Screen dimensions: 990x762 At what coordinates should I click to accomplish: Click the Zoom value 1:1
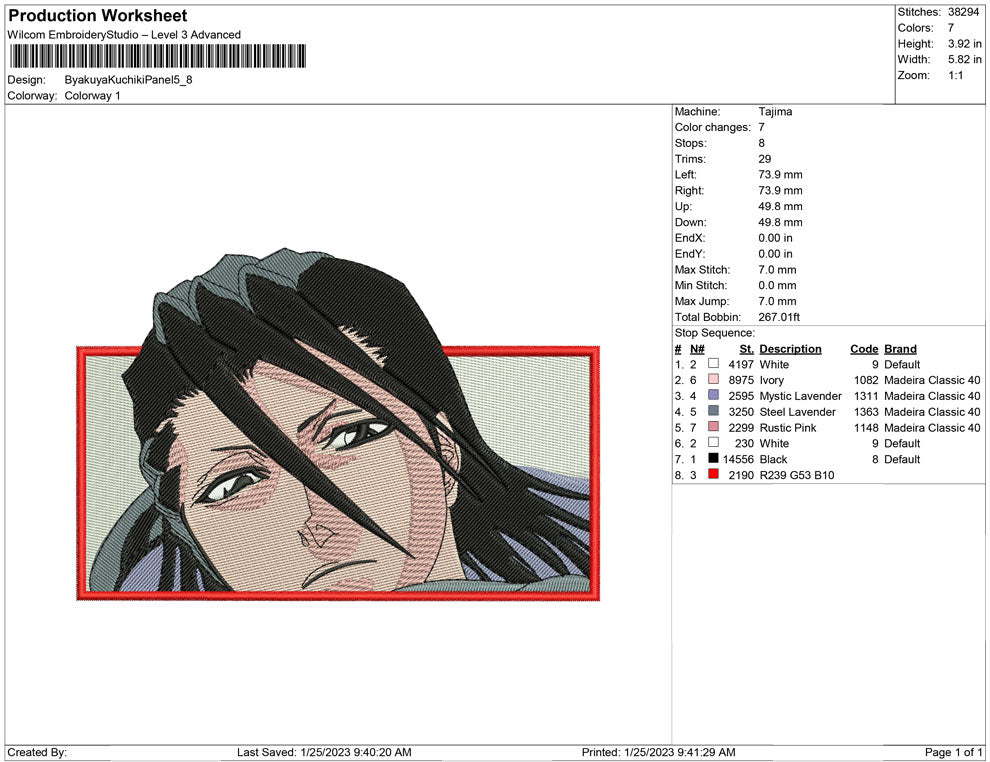click(955, 75)
